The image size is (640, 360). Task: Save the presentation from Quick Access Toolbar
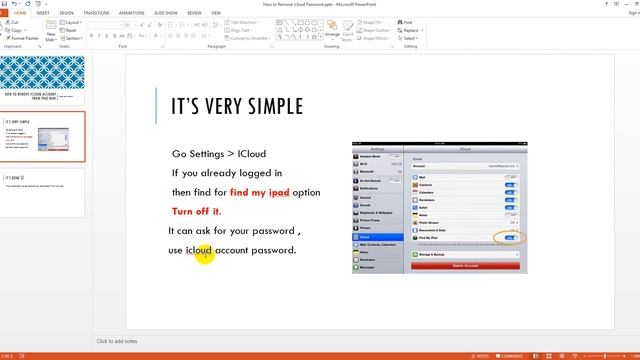click(4, 4)
